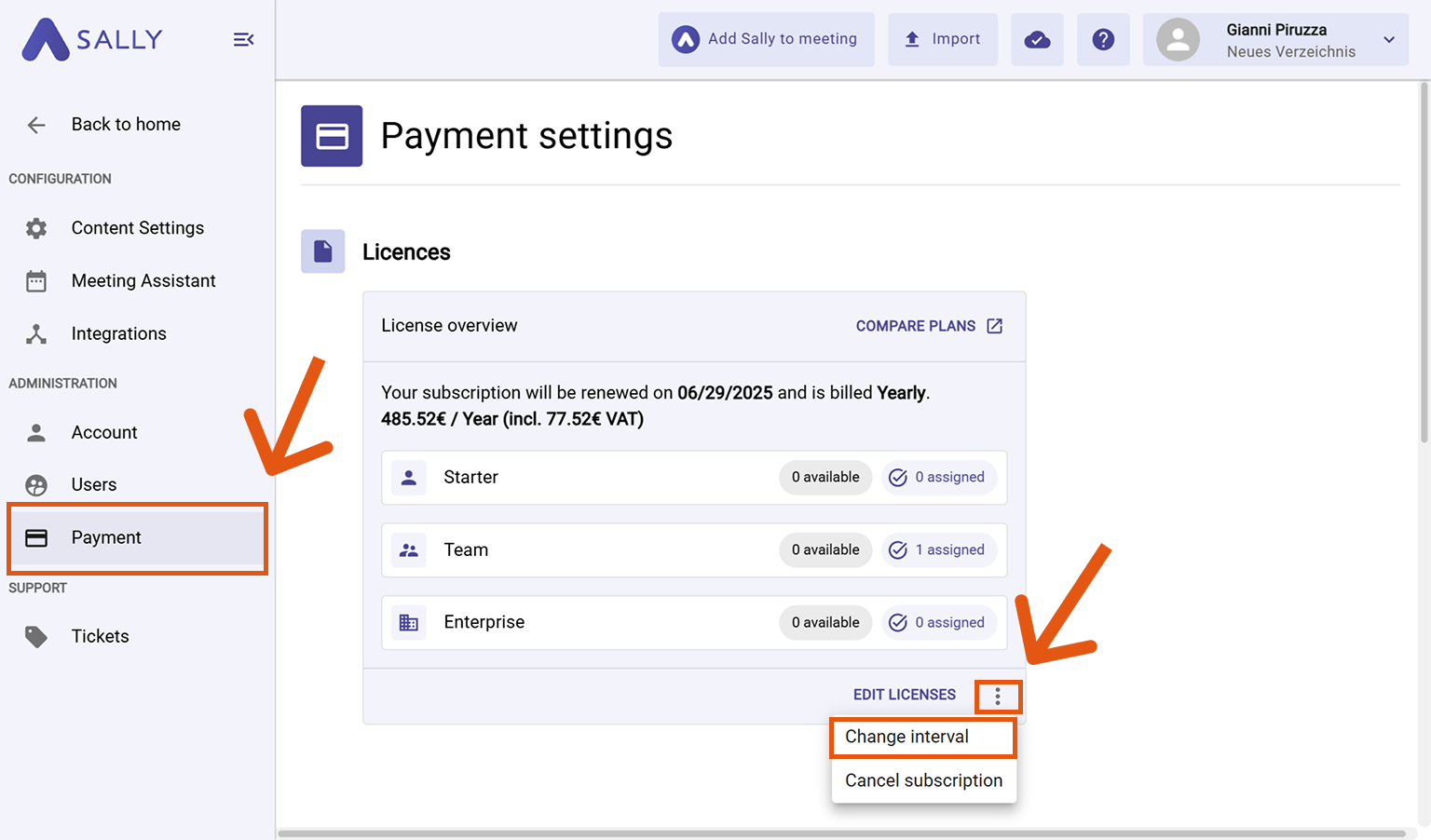Click Add Sally to meeting button
This screenshot has width=1431, height=840.
point(766,39)
